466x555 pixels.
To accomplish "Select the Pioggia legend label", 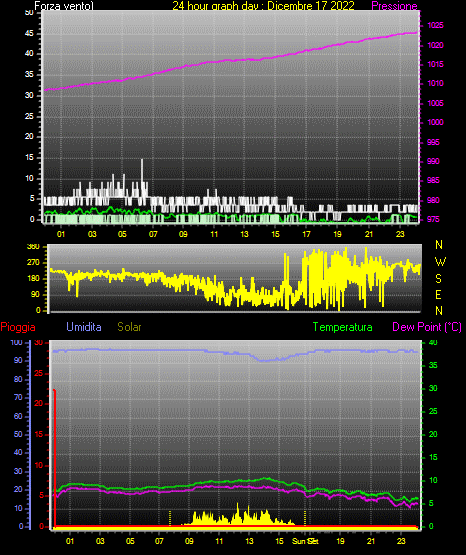I will [18, 327].
